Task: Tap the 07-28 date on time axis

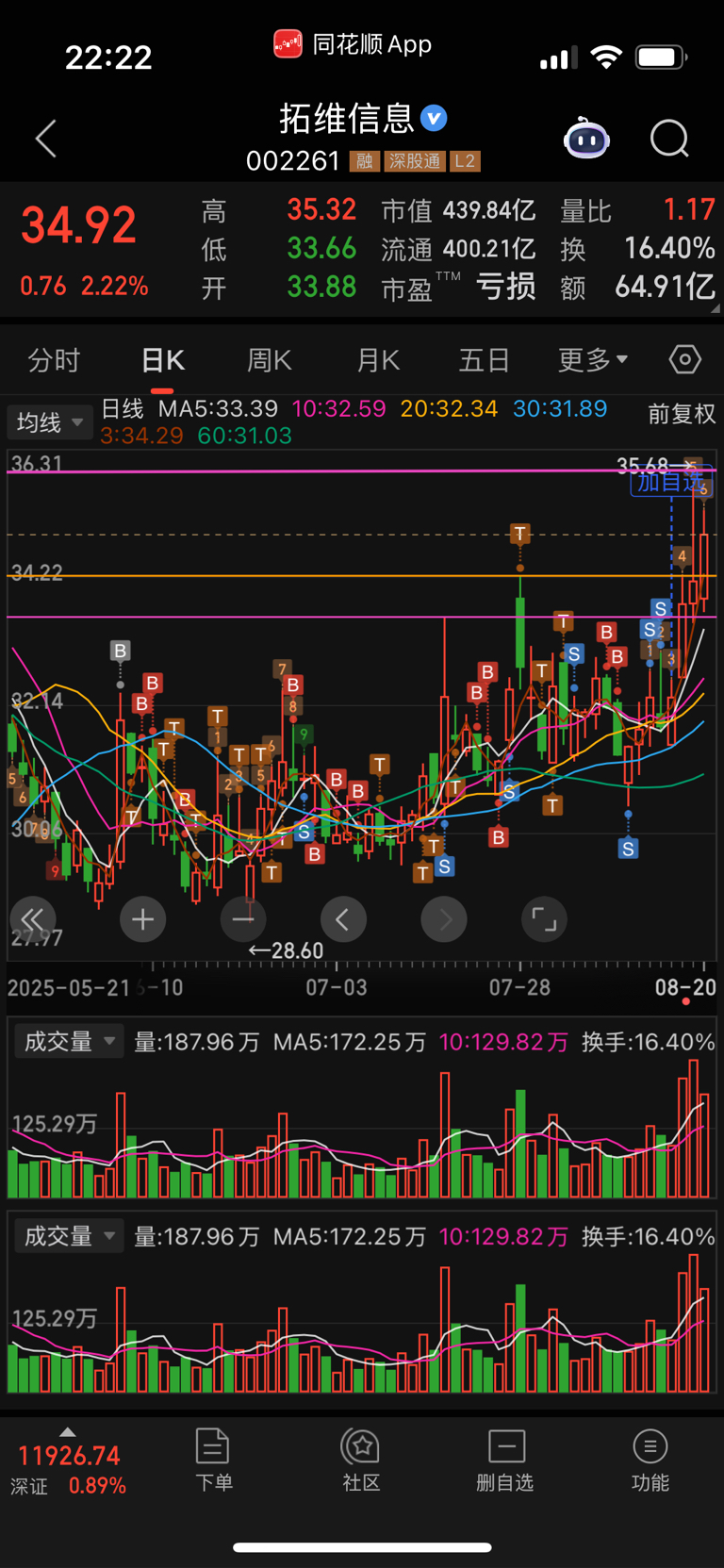Action: click(519, 988)
